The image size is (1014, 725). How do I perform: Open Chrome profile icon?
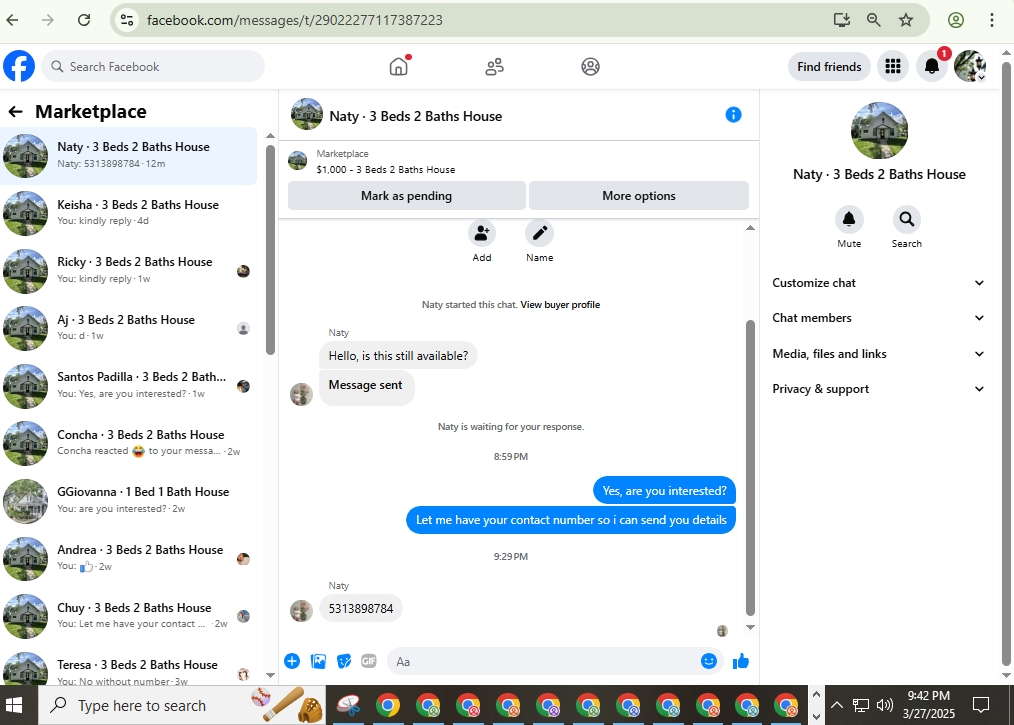pyautogui.click(x=956, y=20)
